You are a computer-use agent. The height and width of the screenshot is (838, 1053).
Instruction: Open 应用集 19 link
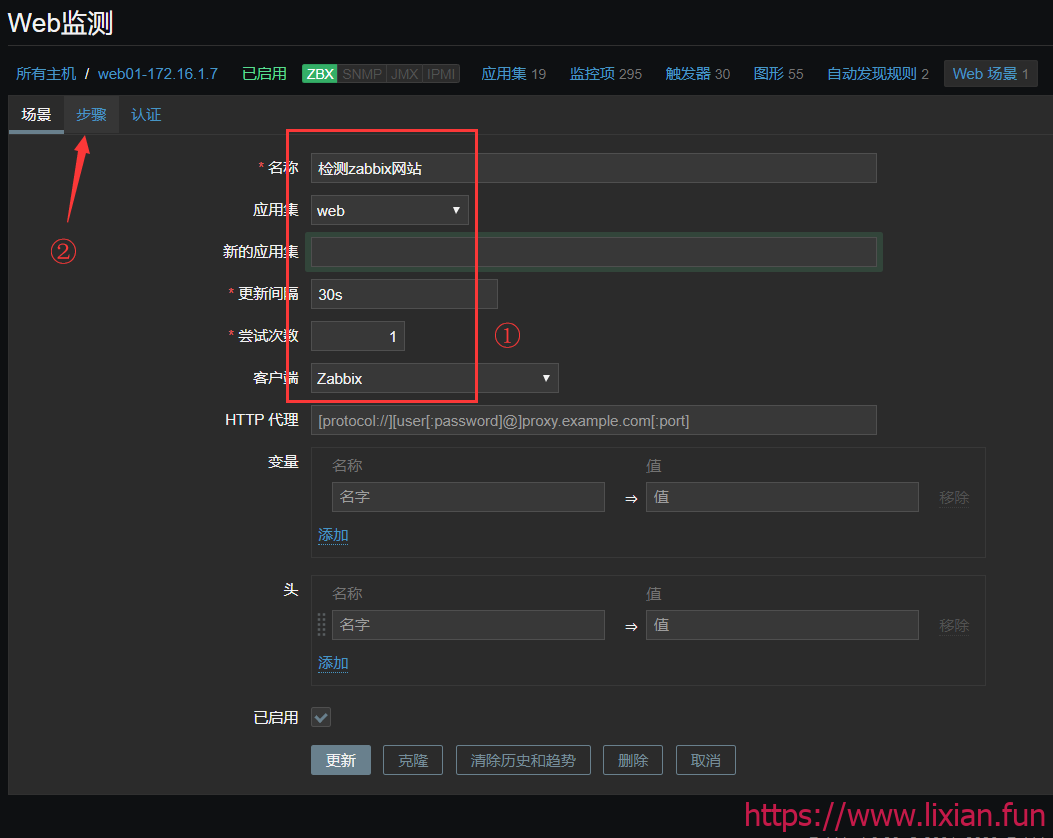514,74
